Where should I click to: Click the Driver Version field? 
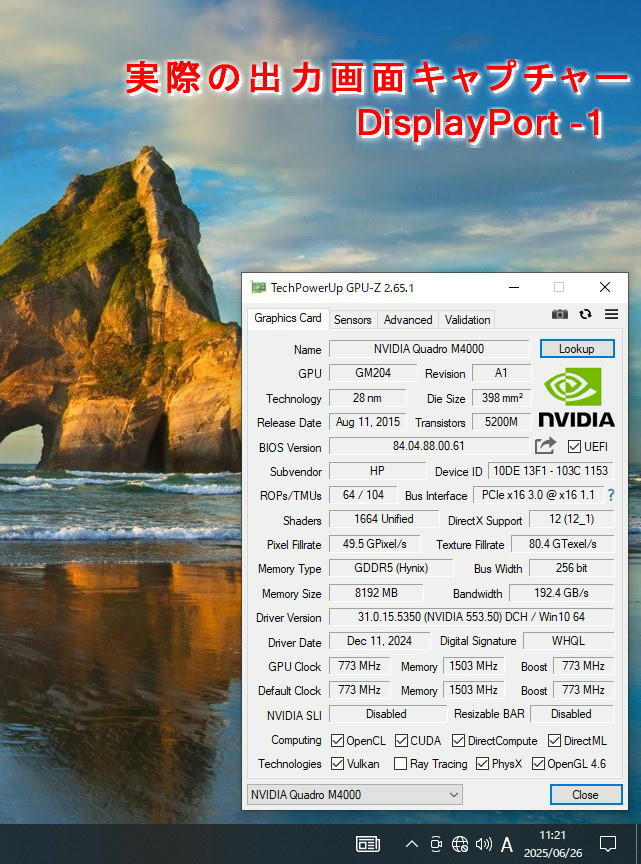pos(471,617)
